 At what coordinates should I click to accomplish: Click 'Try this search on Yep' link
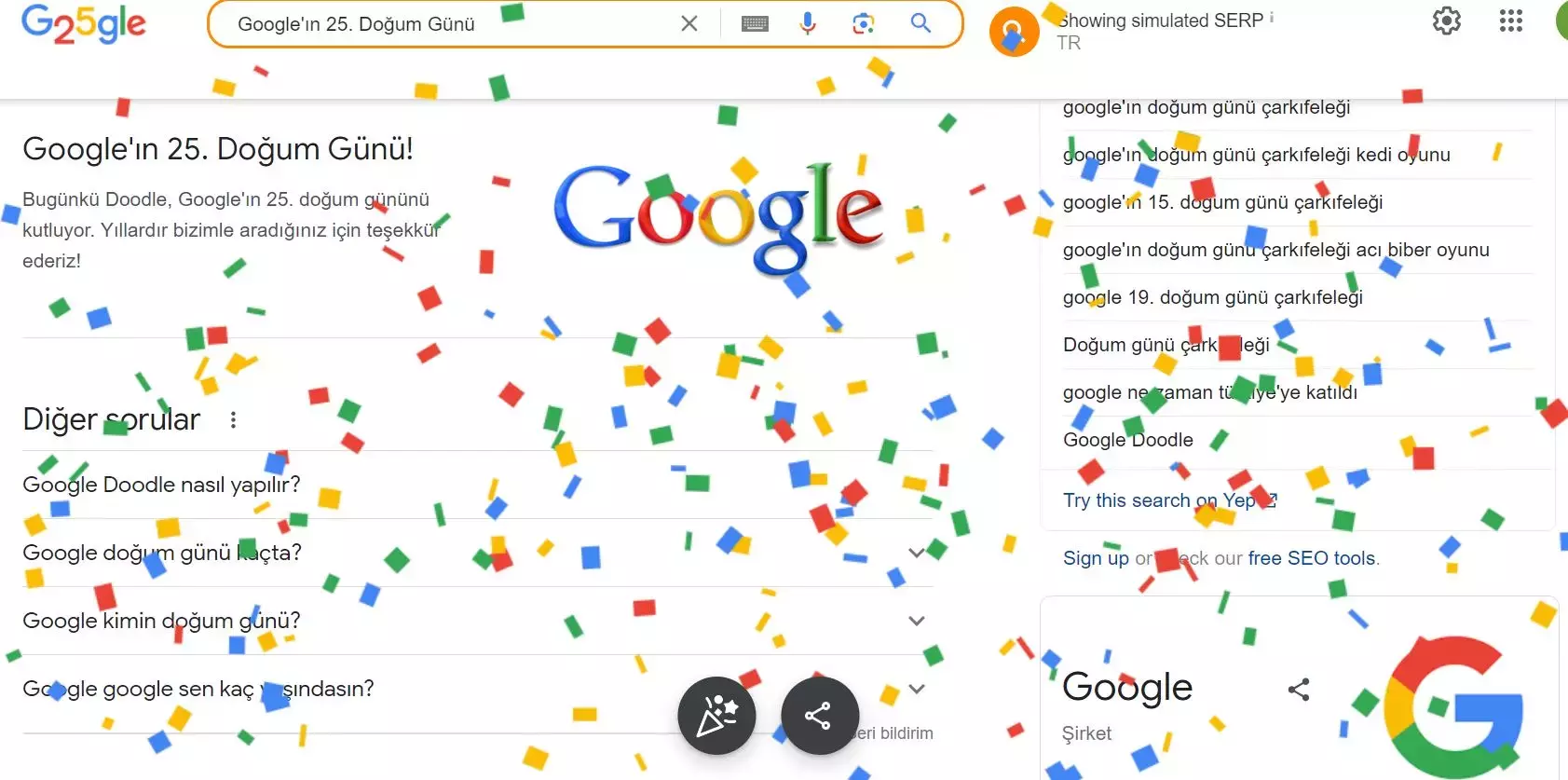coord(1169,500)
